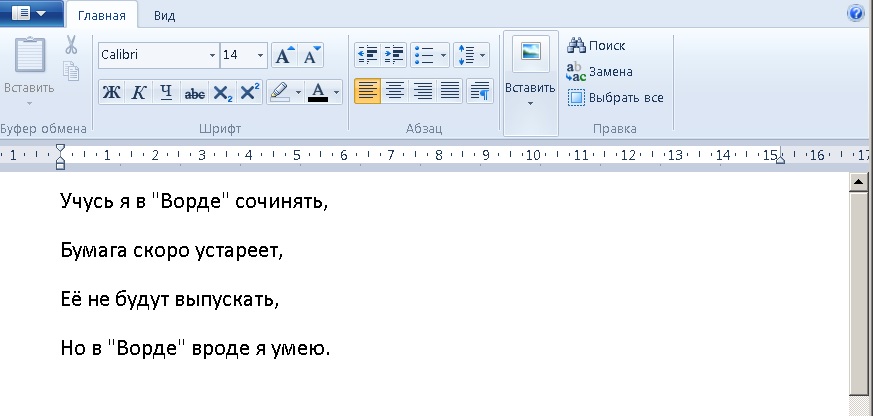Screen dimensions: 873x416
Task: Open line spacing button
Action: (x=465, y=55)
